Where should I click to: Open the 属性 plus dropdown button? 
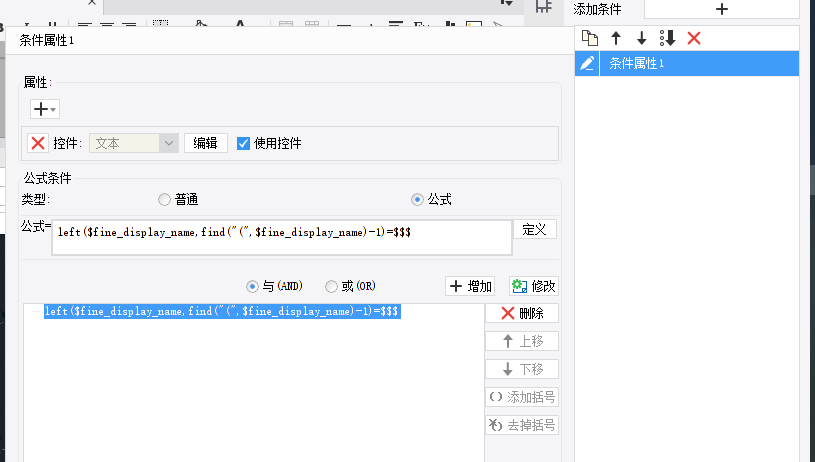point(45,109)
